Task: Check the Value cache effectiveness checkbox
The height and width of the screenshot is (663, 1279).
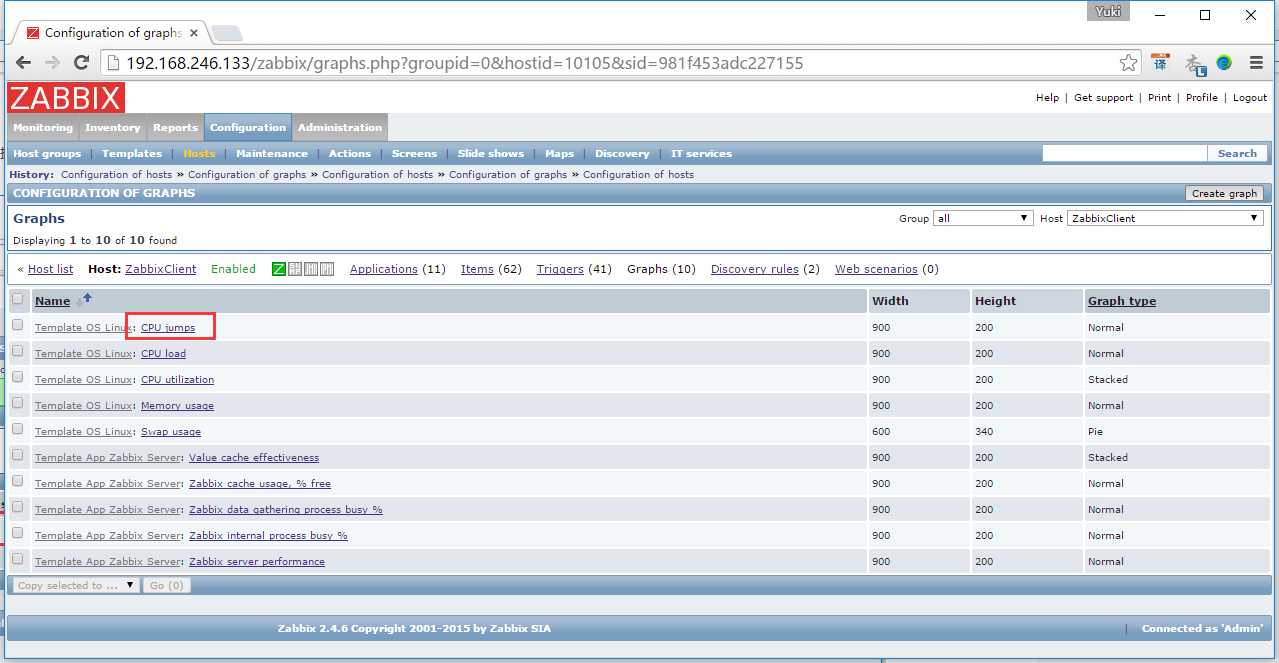Action: [x=17, y=455]
